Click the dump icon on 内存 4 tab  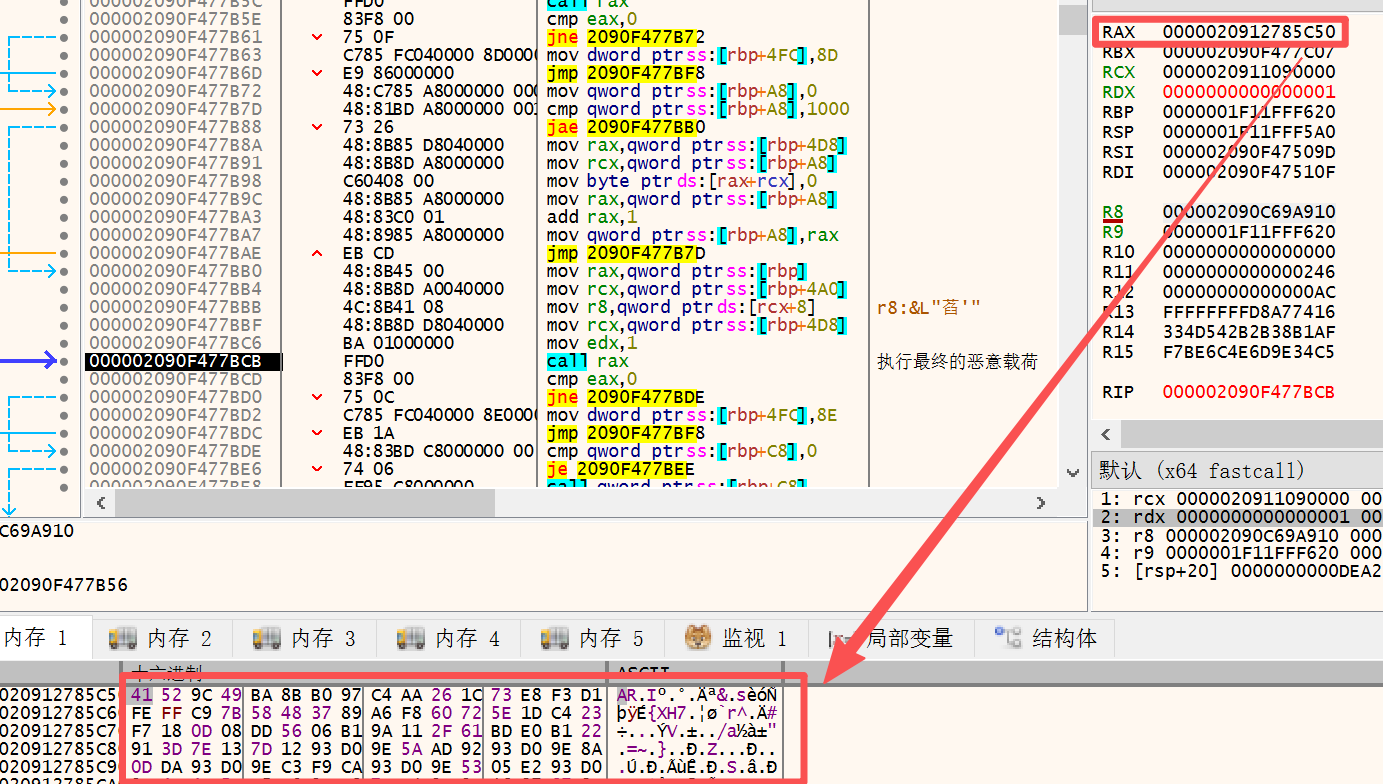pyautogui.click(x=410, y=638)
